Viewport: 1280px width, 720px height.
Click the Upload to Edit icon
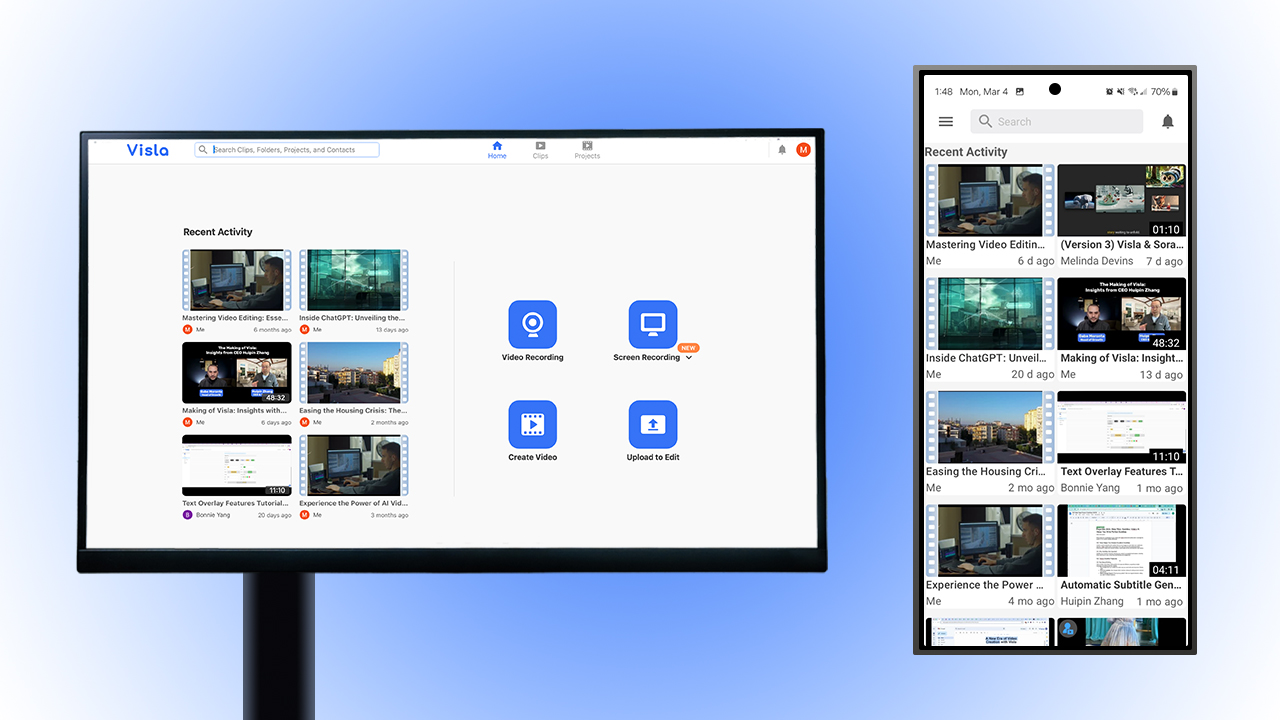(x=653, y=425)
